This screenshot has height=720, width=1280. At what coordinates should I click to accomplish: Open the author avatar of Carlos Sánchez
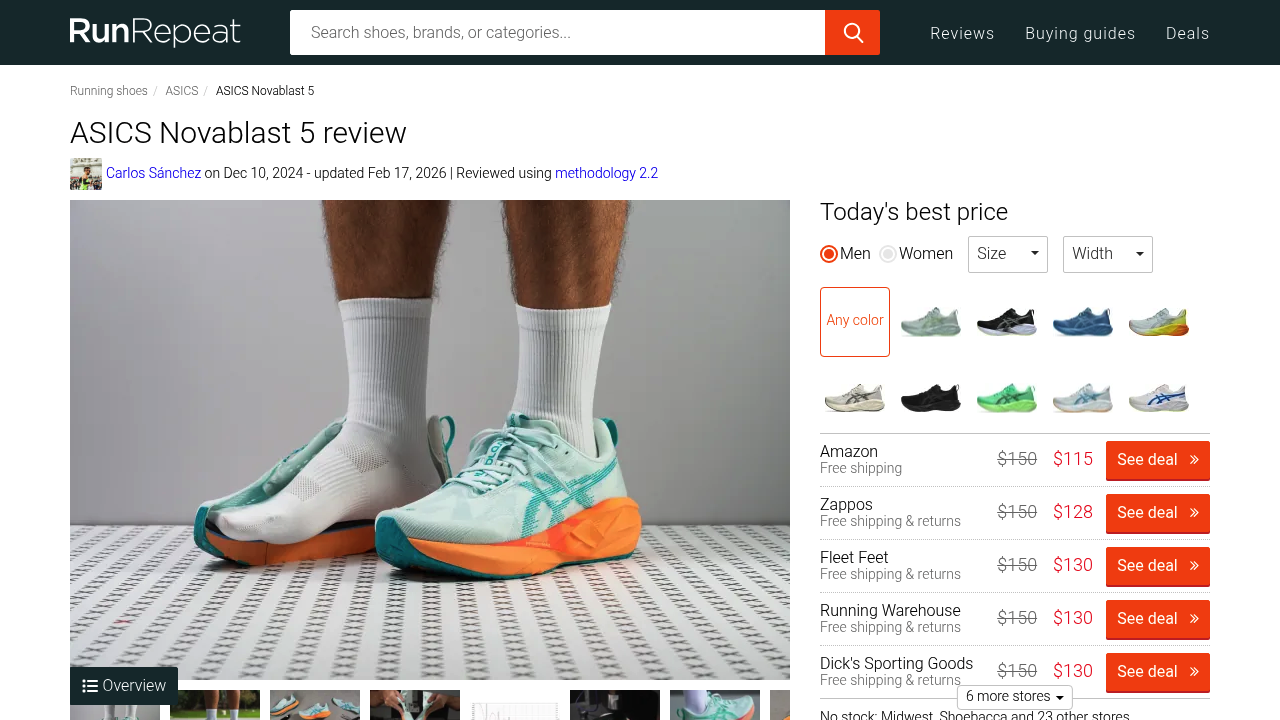(x=86, y=174)
